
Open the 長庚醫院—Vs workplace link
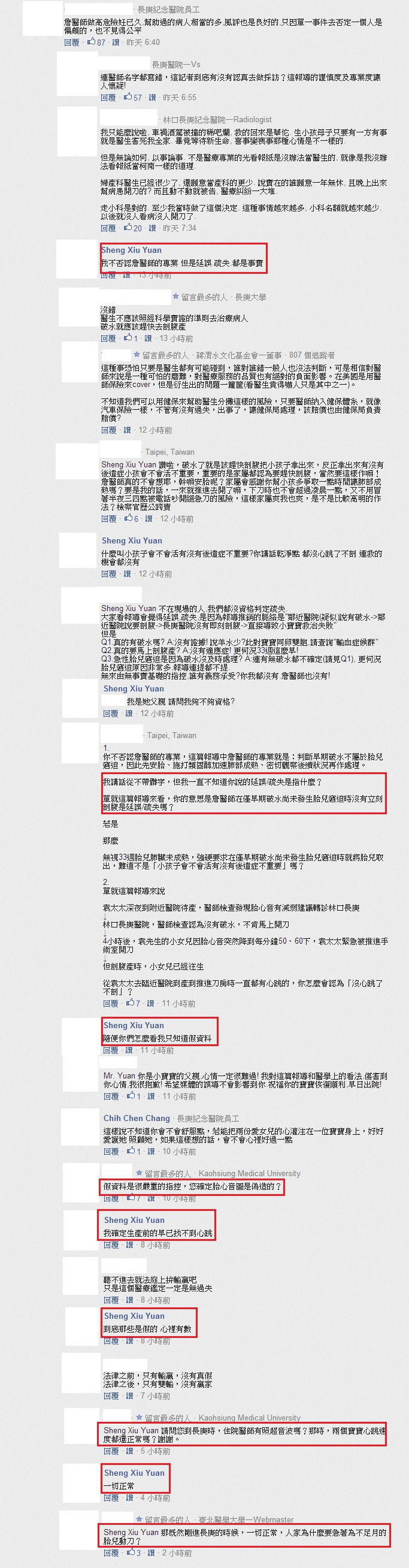(176, 64)
